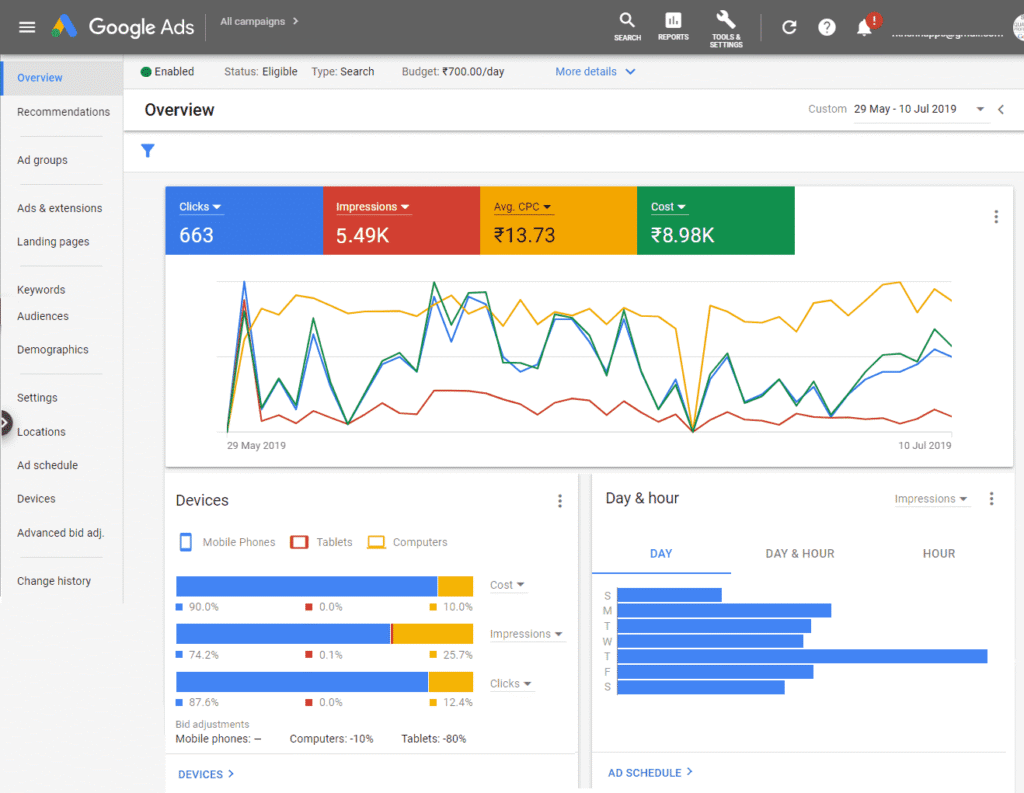This screenshot has height=793, width=1024.
Task: Open the custom date range dropdown
Action: [x=980, y=109]
